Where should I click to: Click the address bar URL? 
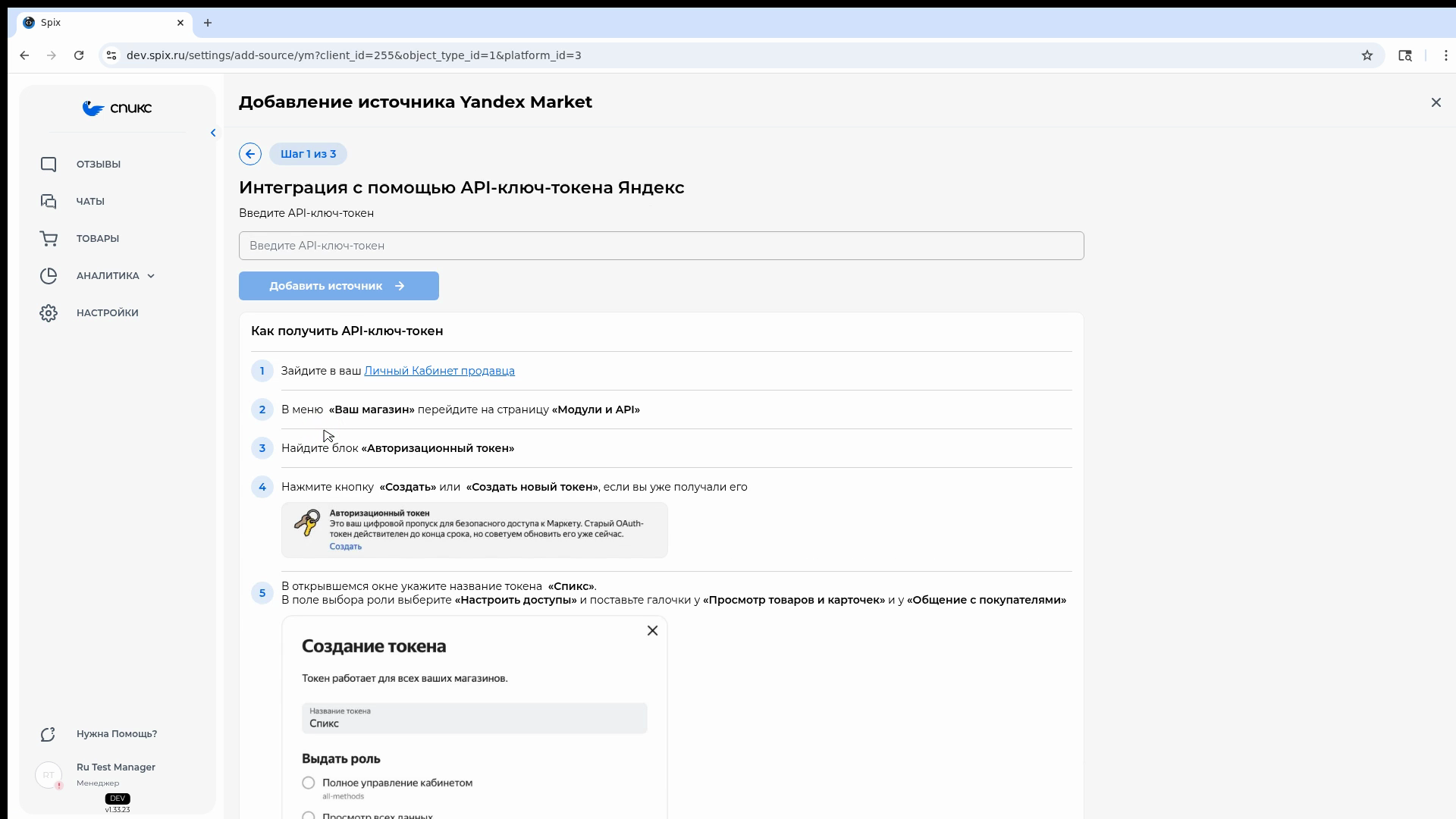point(353,55)
